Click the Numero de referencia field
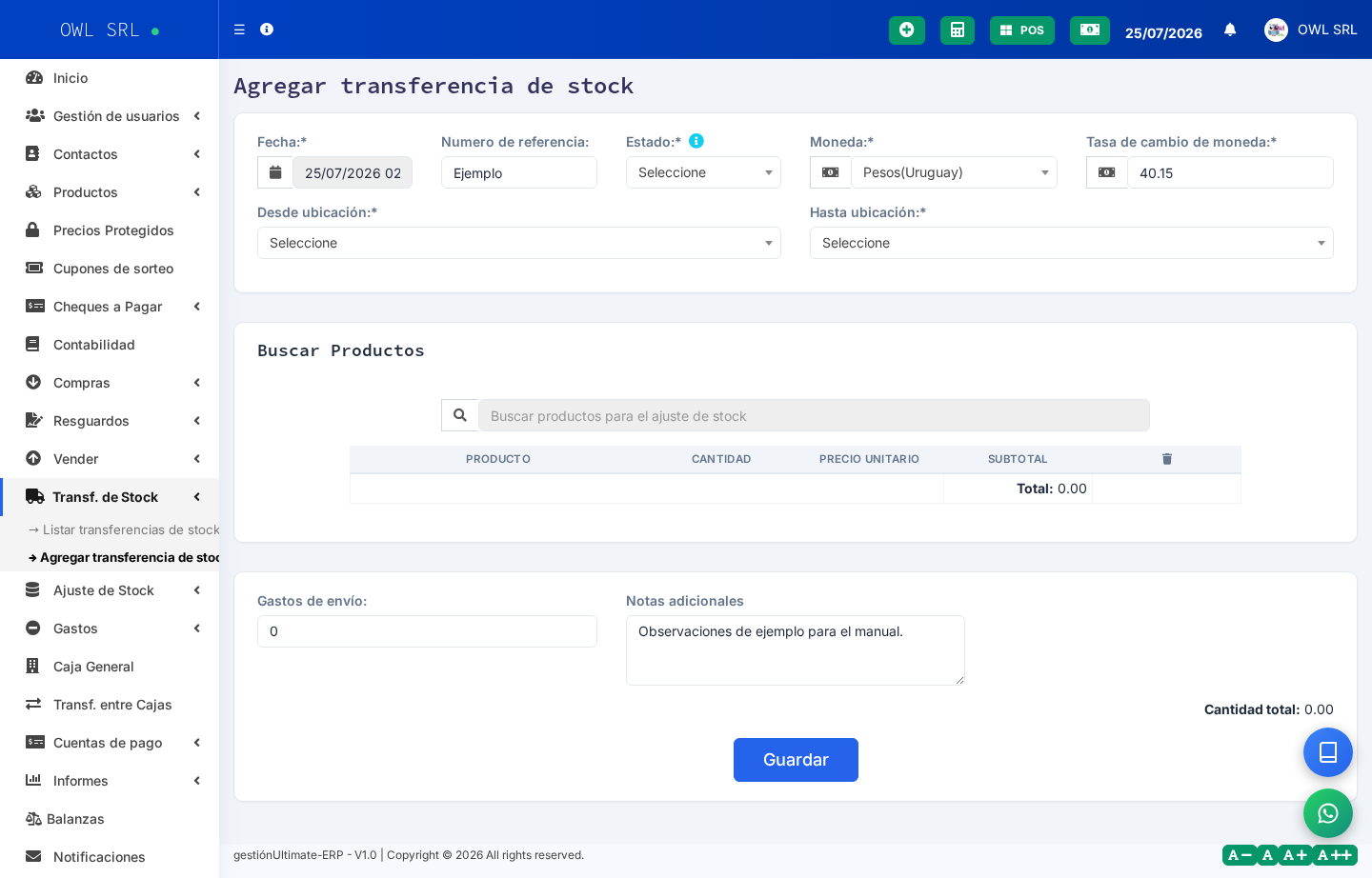Image resolution: width=1372 pixels, height=878 pixels. pos(519,172)
